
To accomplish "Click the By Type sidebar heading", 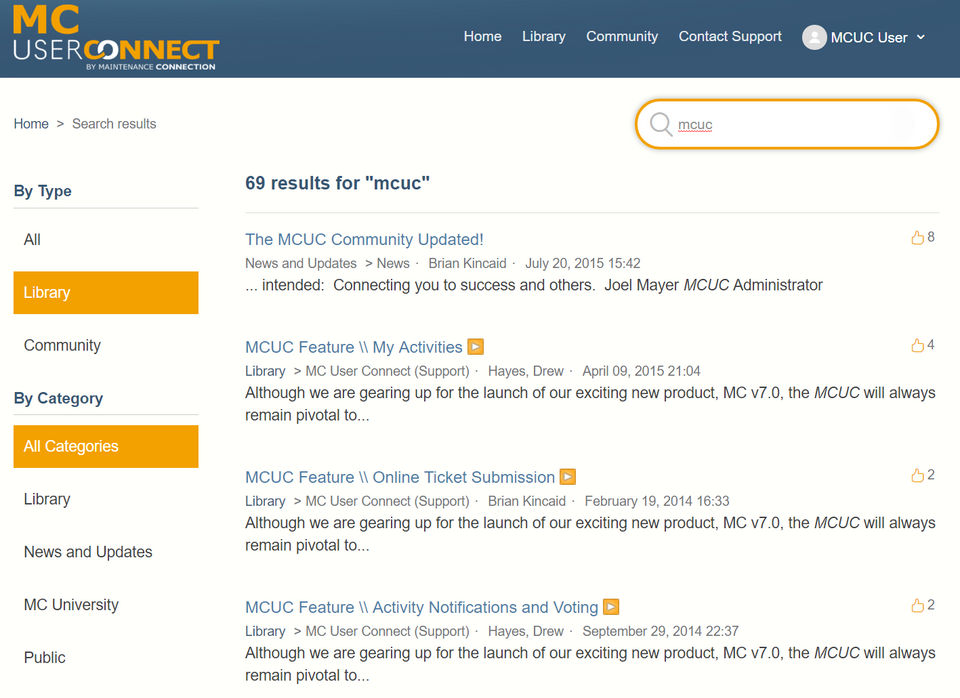I will pos(42,191).
